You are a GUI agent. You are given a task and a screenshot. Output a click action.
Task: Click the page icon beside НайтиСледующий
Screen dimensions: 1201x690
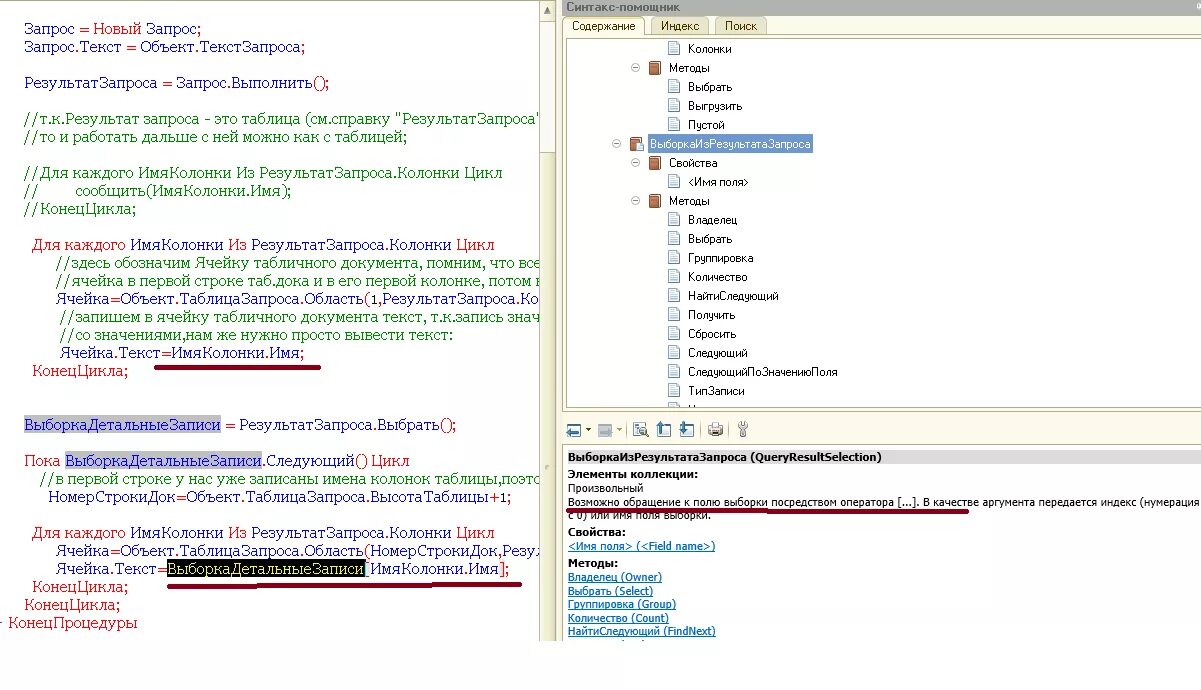tap(674, 295)
